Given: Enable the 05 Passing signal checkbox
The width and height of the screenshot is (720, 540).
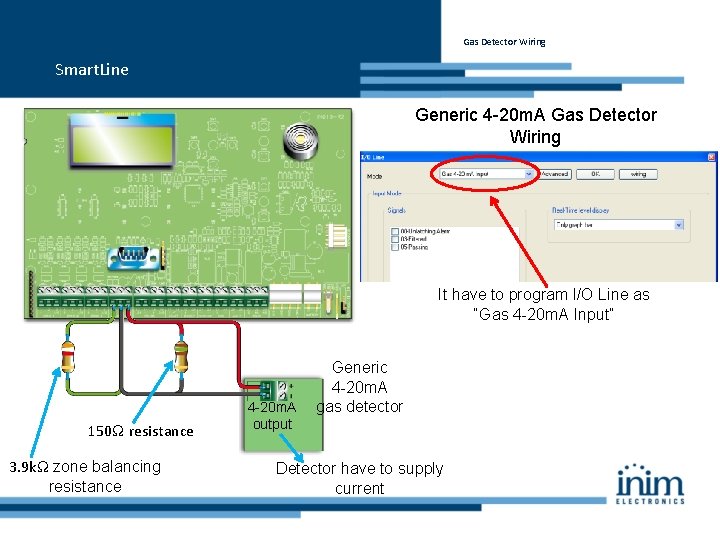Looking at the screenshot, I should [x=394, y=247].
